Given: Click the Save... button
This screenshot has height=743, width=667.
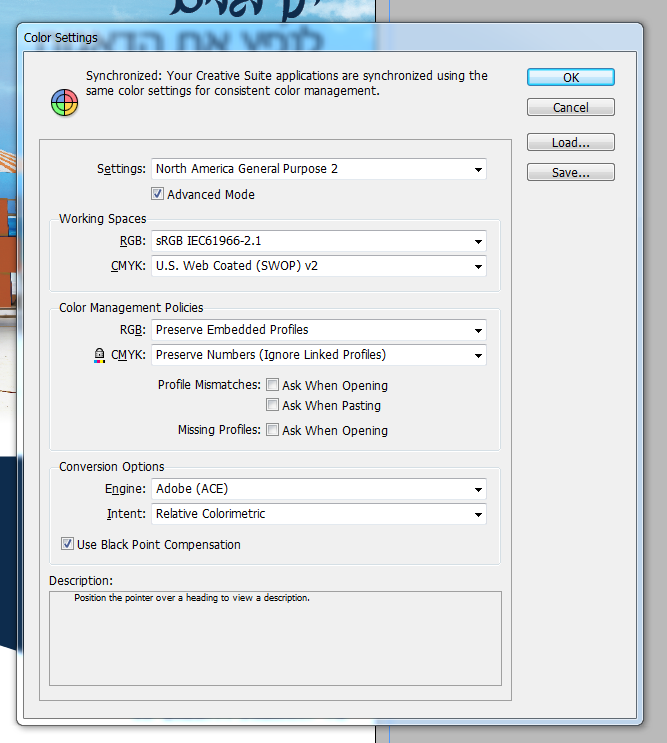Looking at the screenshot, I should coord(571,172).
